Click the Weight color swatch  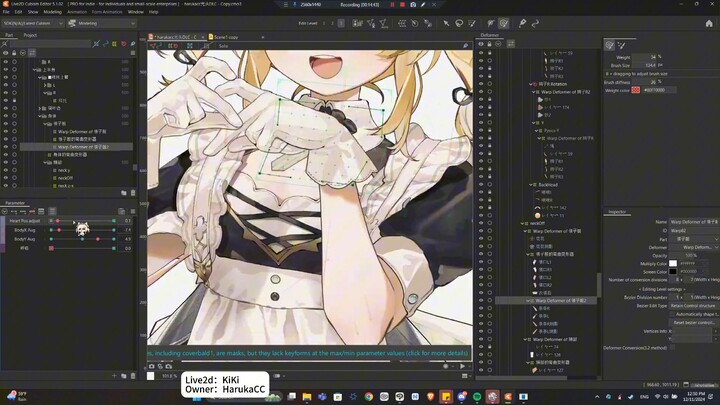click(636, 90)
